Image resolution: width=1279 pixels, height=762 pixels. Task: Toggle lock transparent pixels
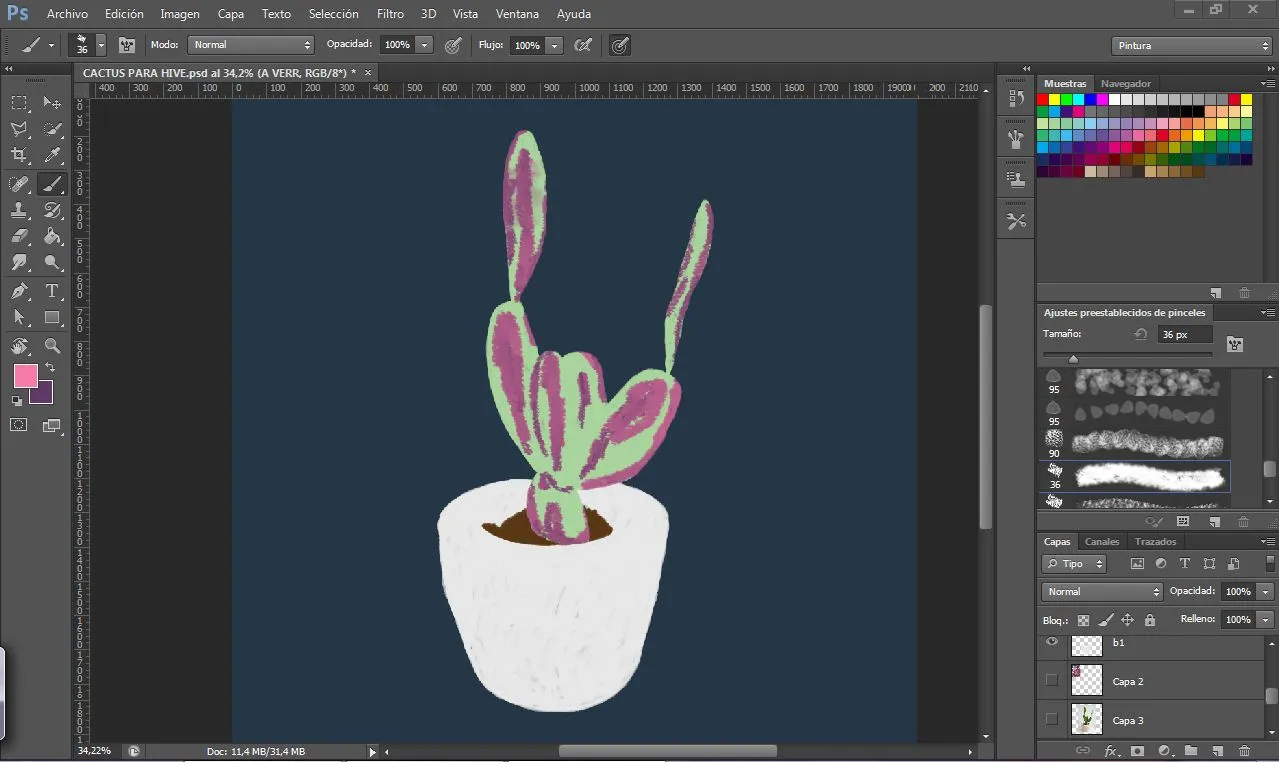(x=1083, y=620)
